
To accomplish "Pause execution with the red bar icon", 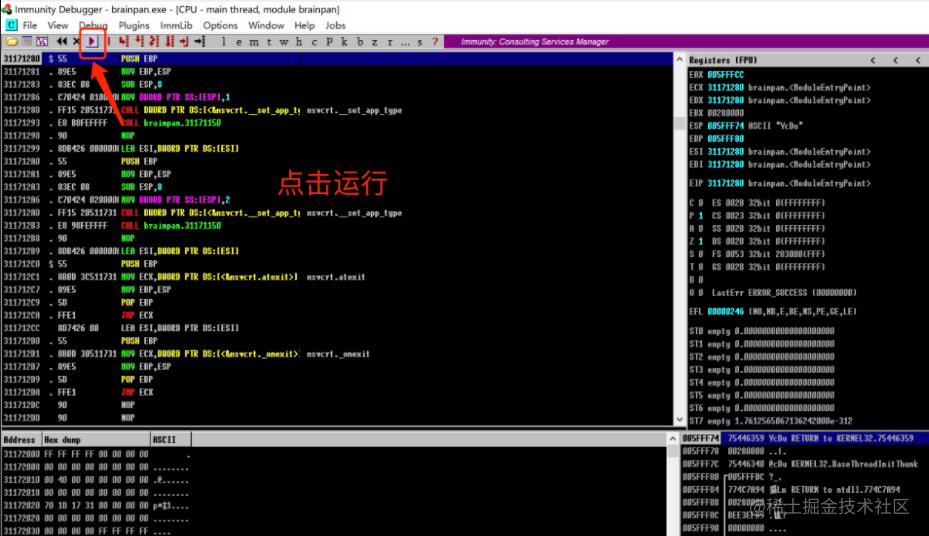I will pos(109,41).
